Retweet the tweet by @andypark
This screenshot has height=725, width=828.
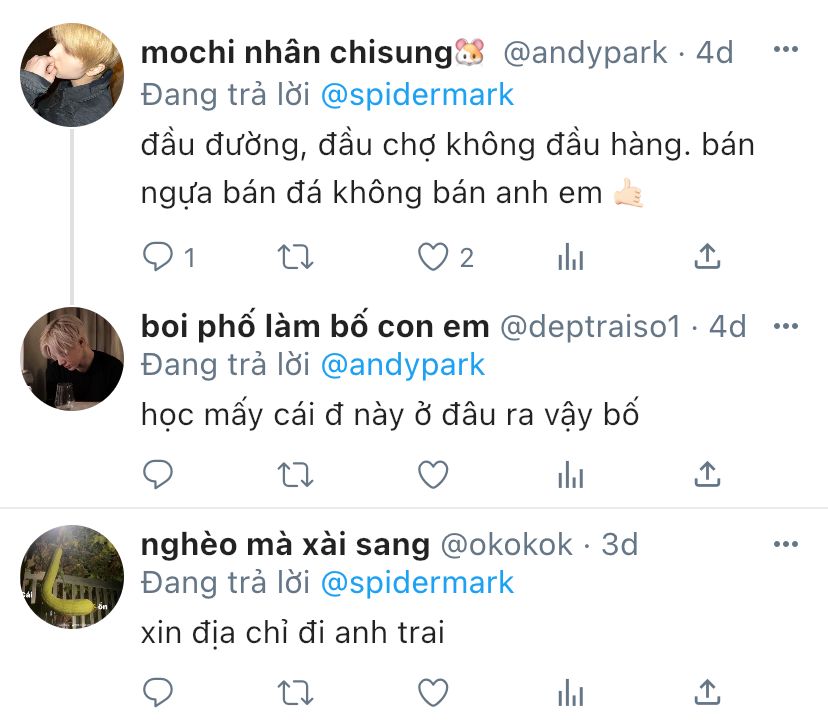pos(296,257)
